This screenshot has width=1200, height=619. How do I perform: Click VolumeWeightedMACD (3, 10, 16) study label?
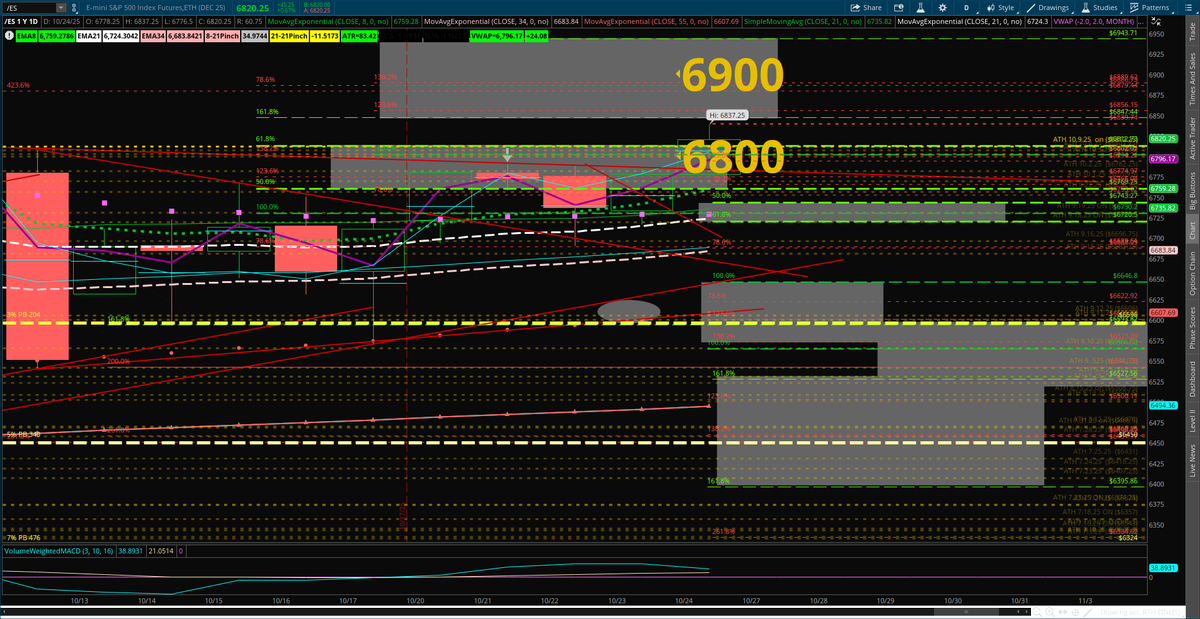(x=58, y=551)
